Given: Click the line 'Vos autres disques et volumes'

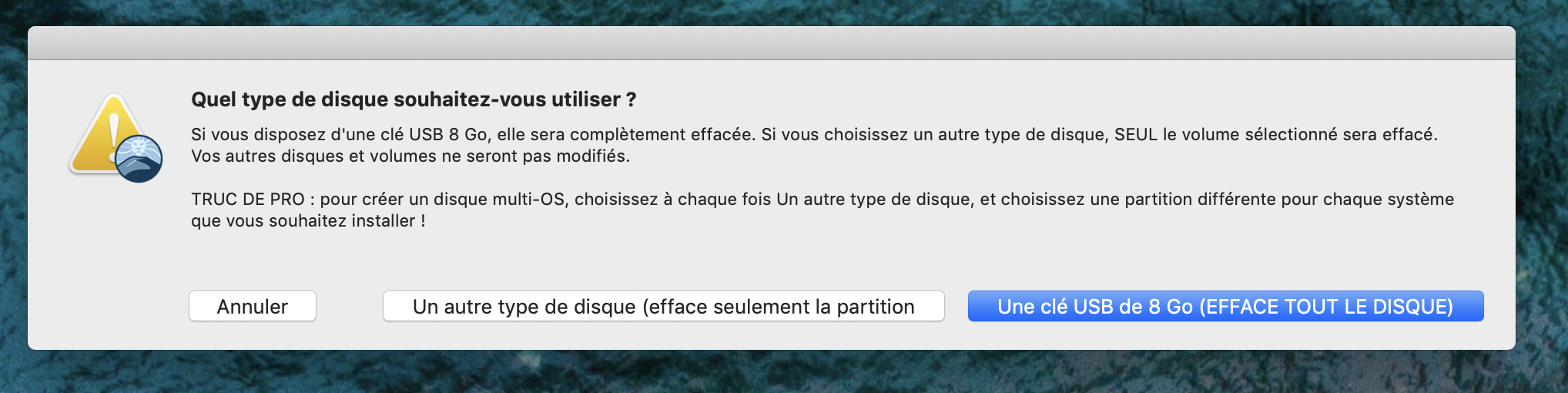Looking at the screenshot, I should (x=410, y=156).
